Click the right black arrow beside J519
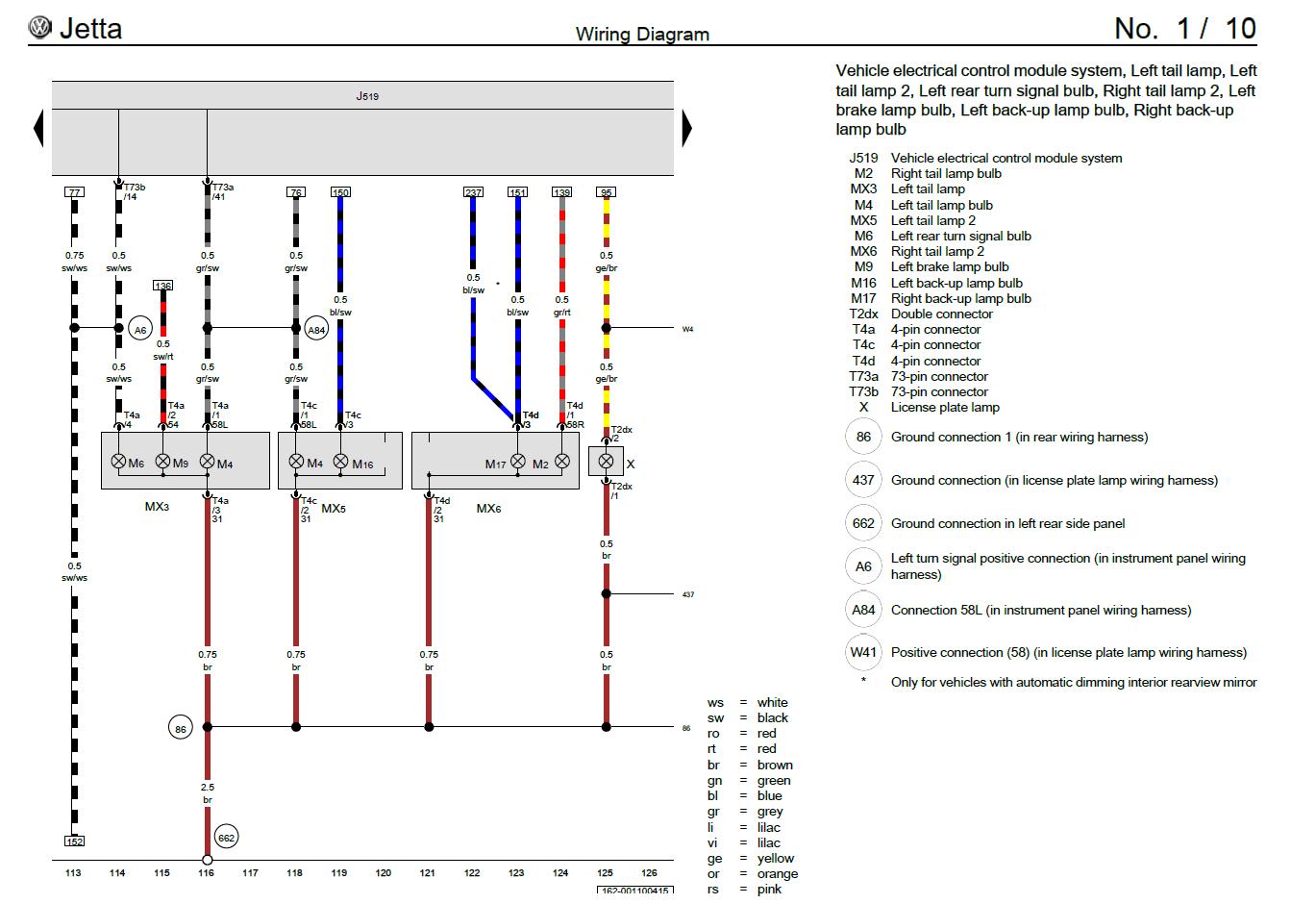 pos(686,128)
